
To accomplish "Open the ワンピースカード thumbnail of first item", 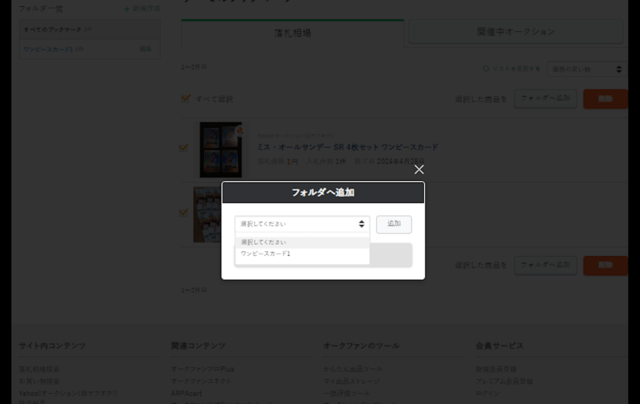I will pos(220,150).
